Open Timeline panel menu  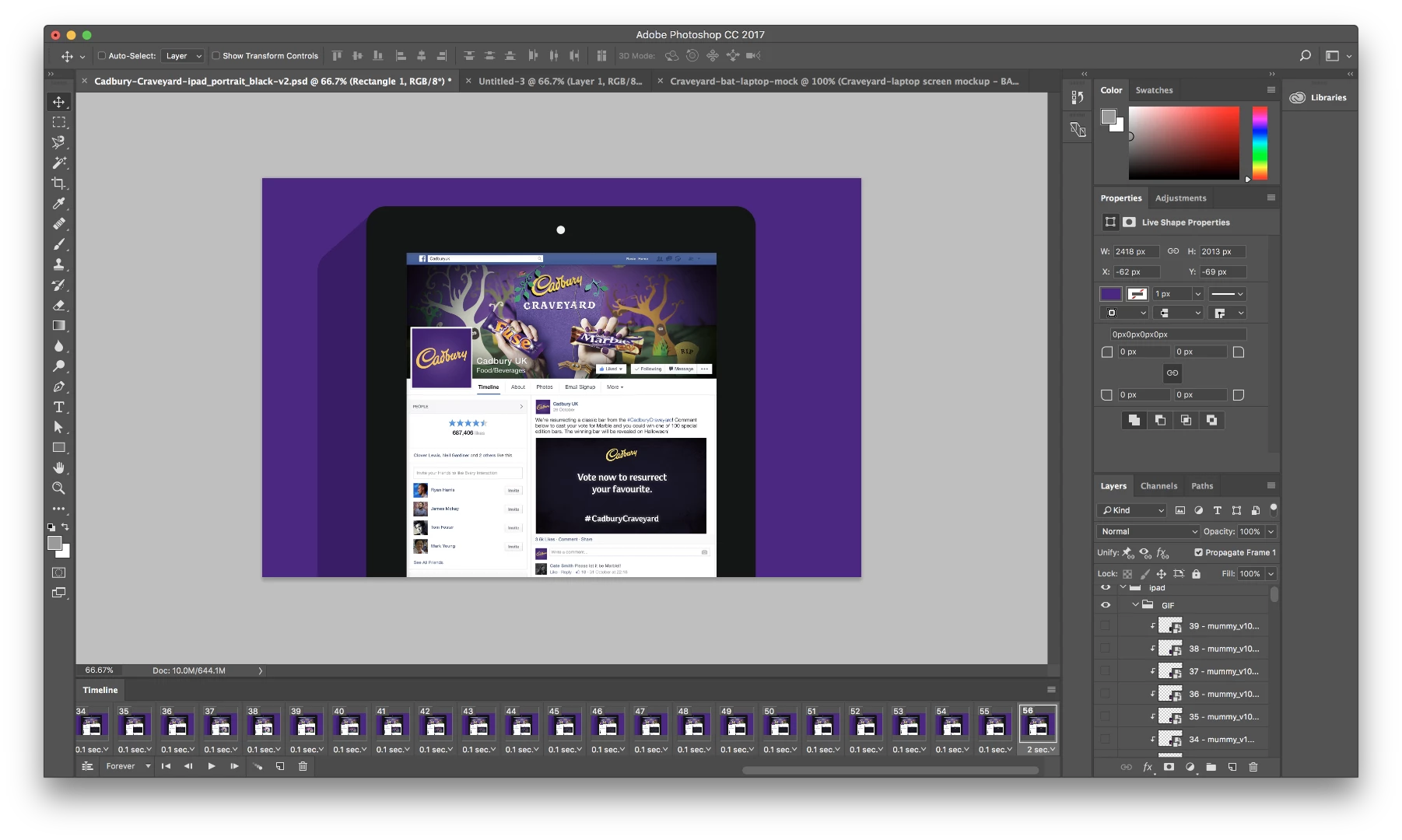1051,690
